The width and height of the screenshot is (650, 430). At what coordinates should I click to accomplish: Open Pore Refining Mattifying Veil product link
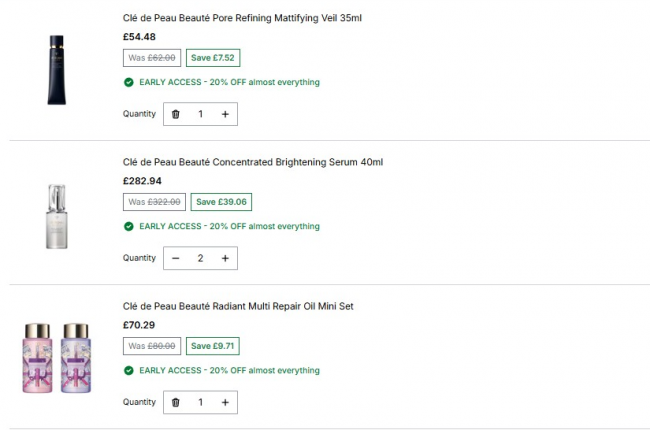[x=242, y=18]
